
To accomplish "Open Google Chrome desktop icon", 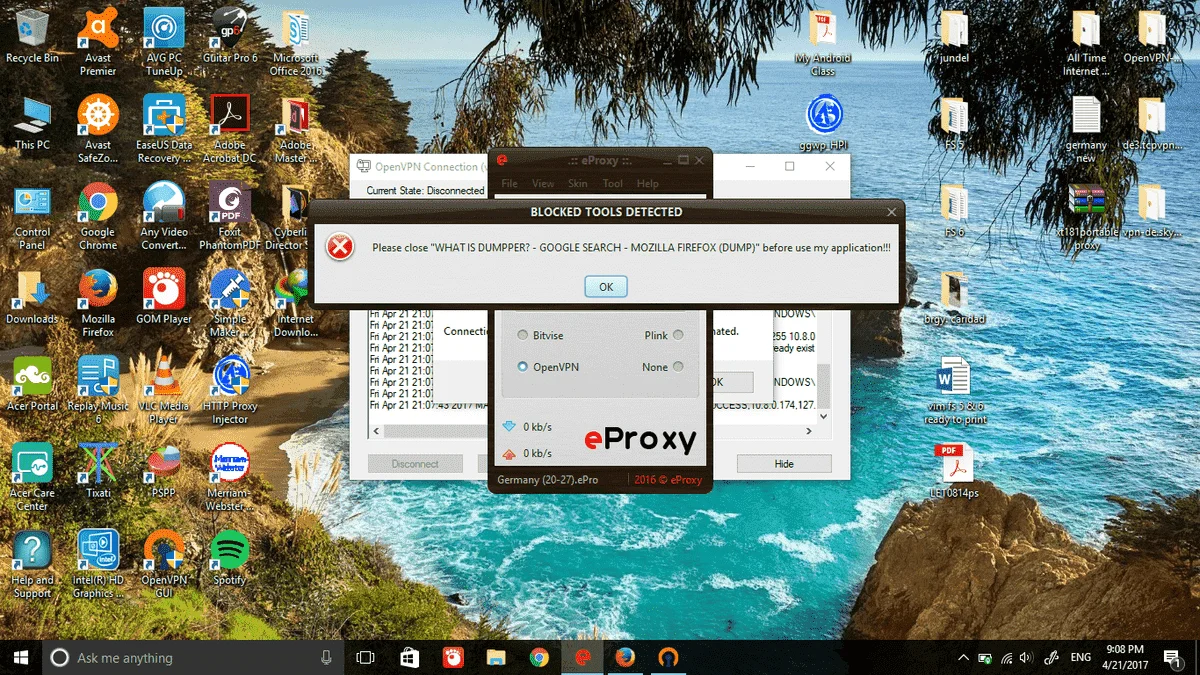I will click(98, 216).
